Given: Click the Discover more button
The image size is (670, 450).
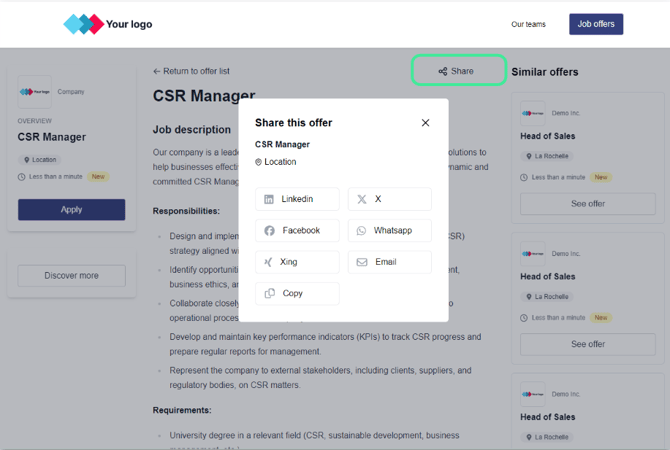Looking at the screenshot, I should 71,275.
